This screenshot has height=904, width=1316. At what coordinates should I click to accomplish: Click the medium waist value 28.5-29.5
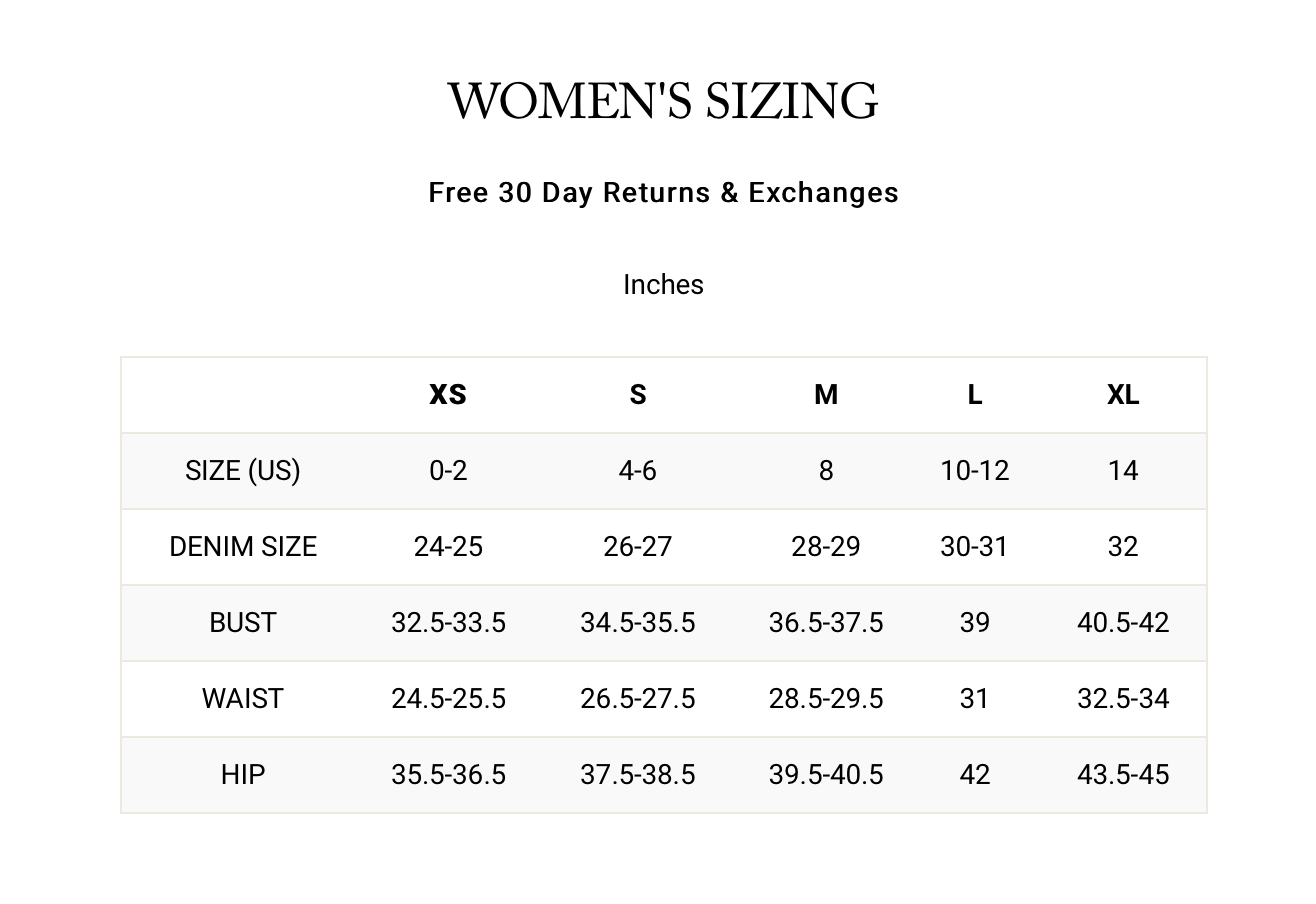826,699
